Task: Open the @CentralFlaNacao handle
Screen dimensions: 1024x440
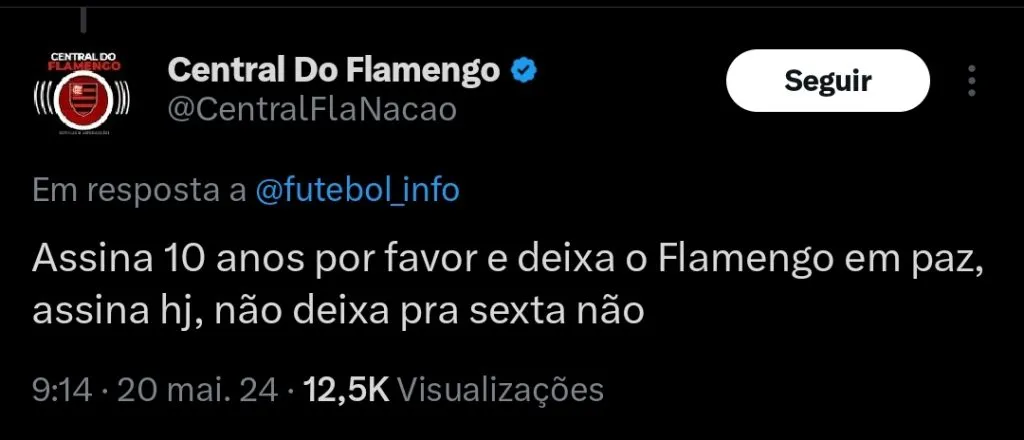Action: [312, 110]
